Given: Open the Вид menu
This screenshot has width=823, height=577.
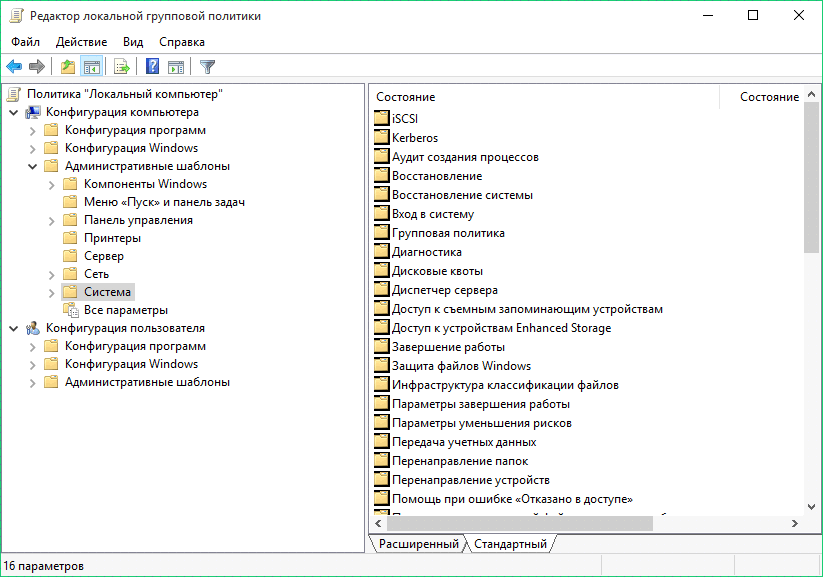Looking at the screenshot, I should [x=133, y=42].
